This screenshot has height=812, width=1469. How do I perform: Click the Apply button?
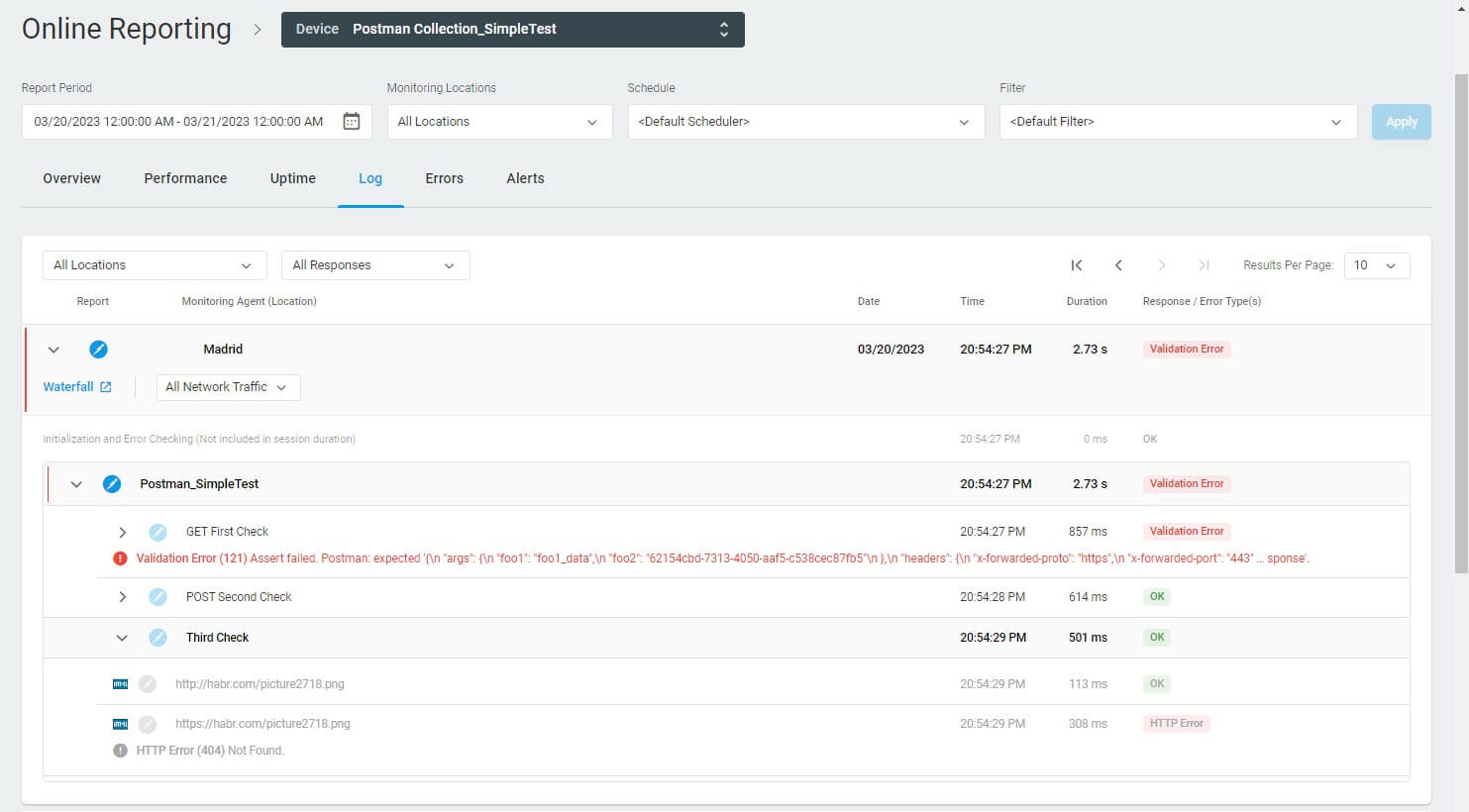pos(1401,121)
